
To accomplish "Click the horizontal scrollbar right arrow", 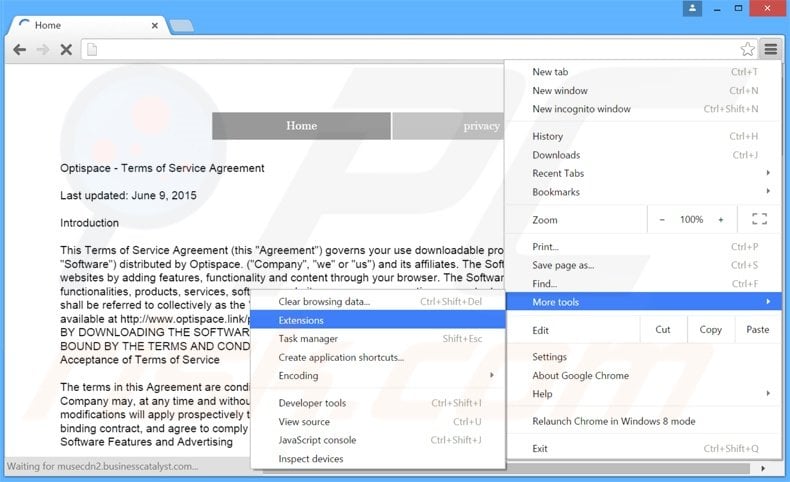I will [763, 468].
